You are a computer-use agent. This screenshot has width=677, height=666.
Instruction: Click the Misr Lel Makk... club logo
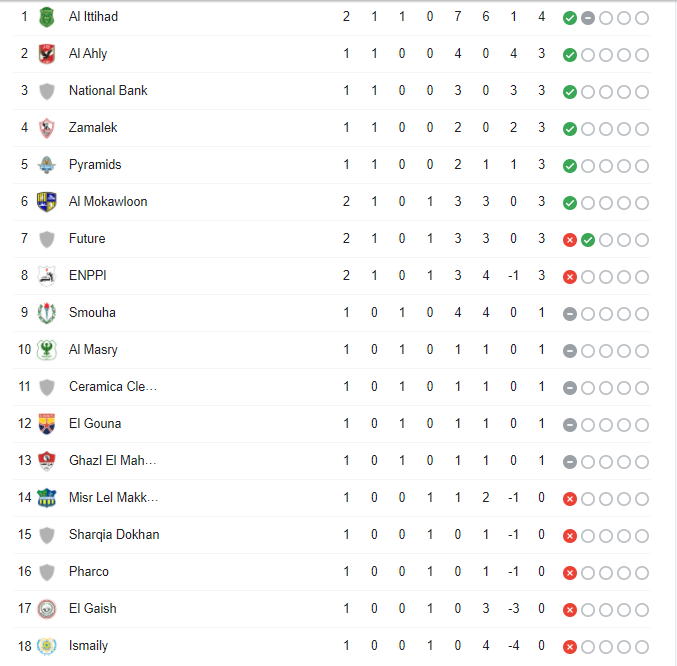pos(47,498)
